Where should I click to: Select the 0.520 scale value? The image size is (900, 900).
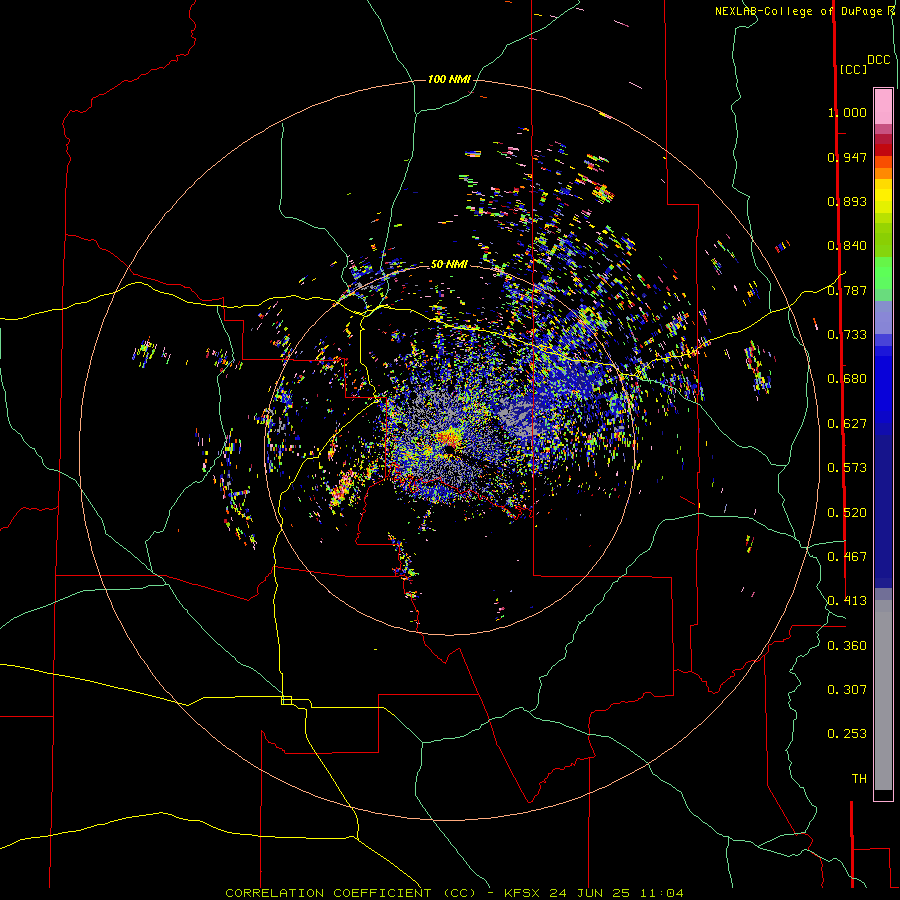[x=847, y=513]
